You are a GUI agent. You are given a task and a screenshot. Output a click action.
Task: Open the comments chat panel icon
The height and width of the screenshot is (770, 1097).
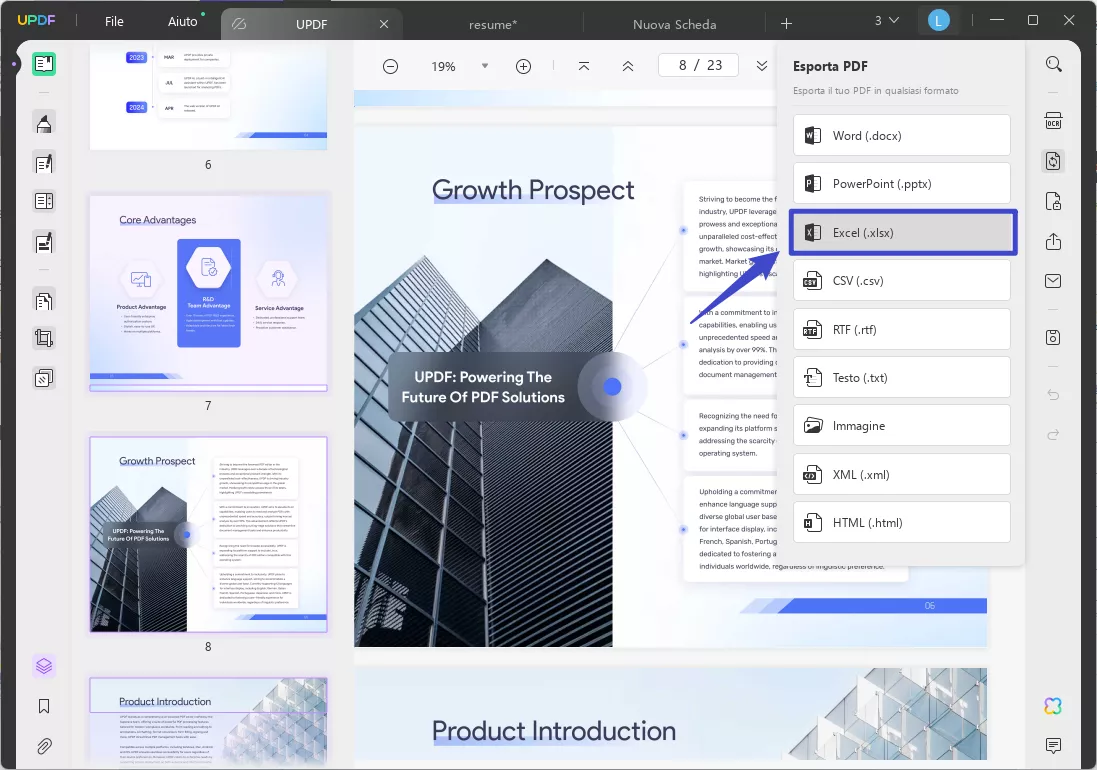tap(1054, 746)
